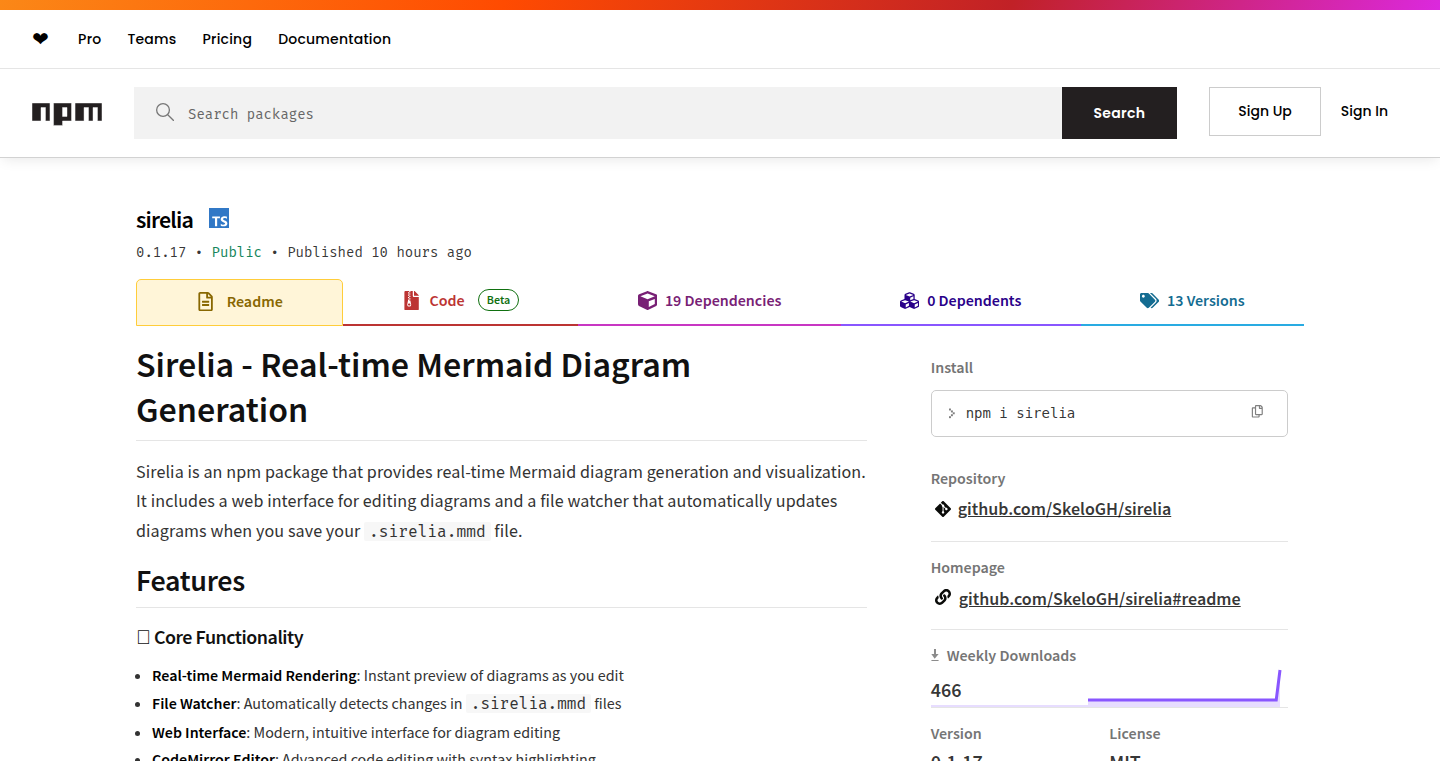Click the Beta badge on Code tab

498,300
